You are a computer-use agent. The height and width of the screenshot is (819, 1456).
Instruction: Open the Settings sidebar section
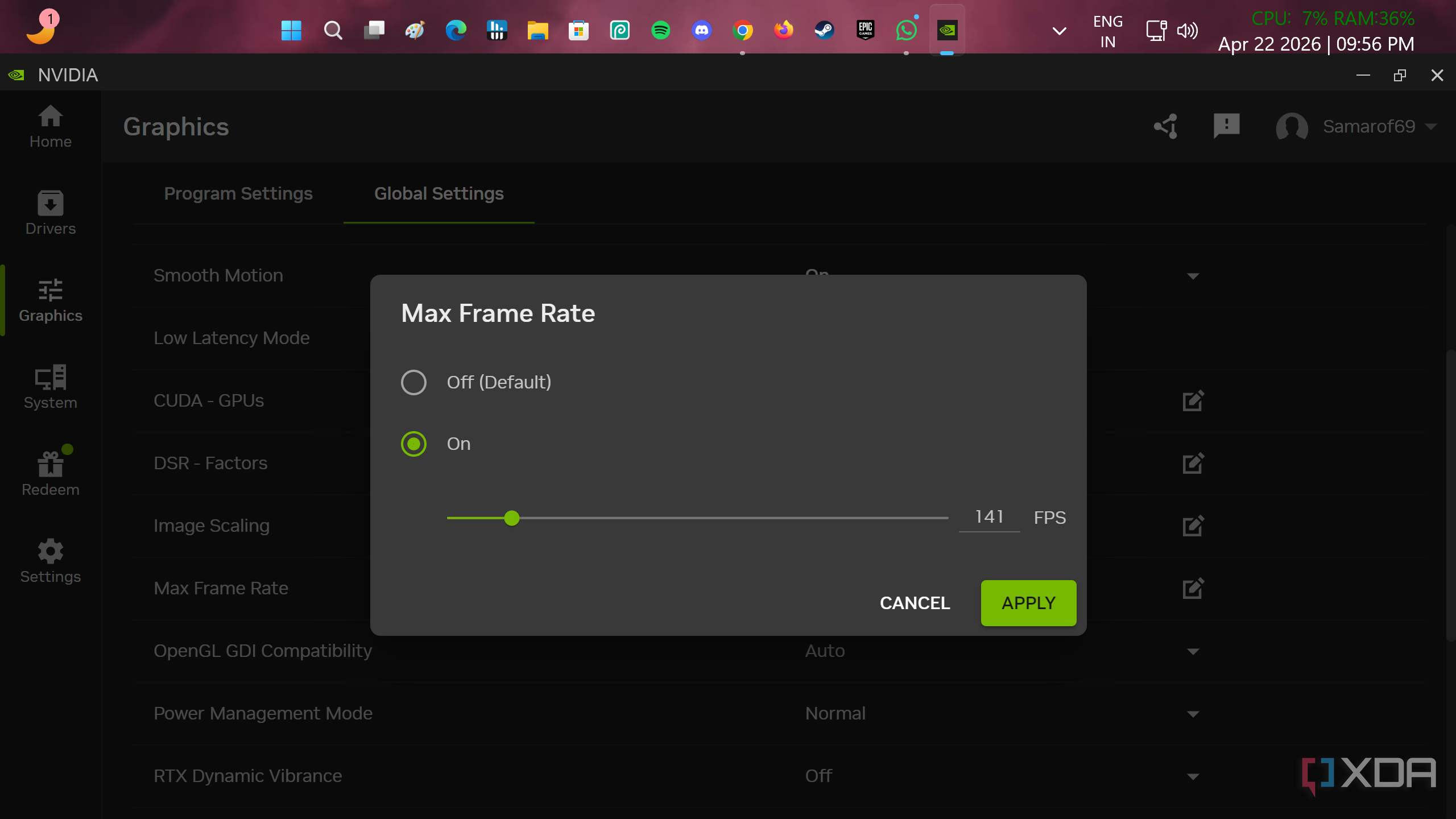click(x=51, y=561)
